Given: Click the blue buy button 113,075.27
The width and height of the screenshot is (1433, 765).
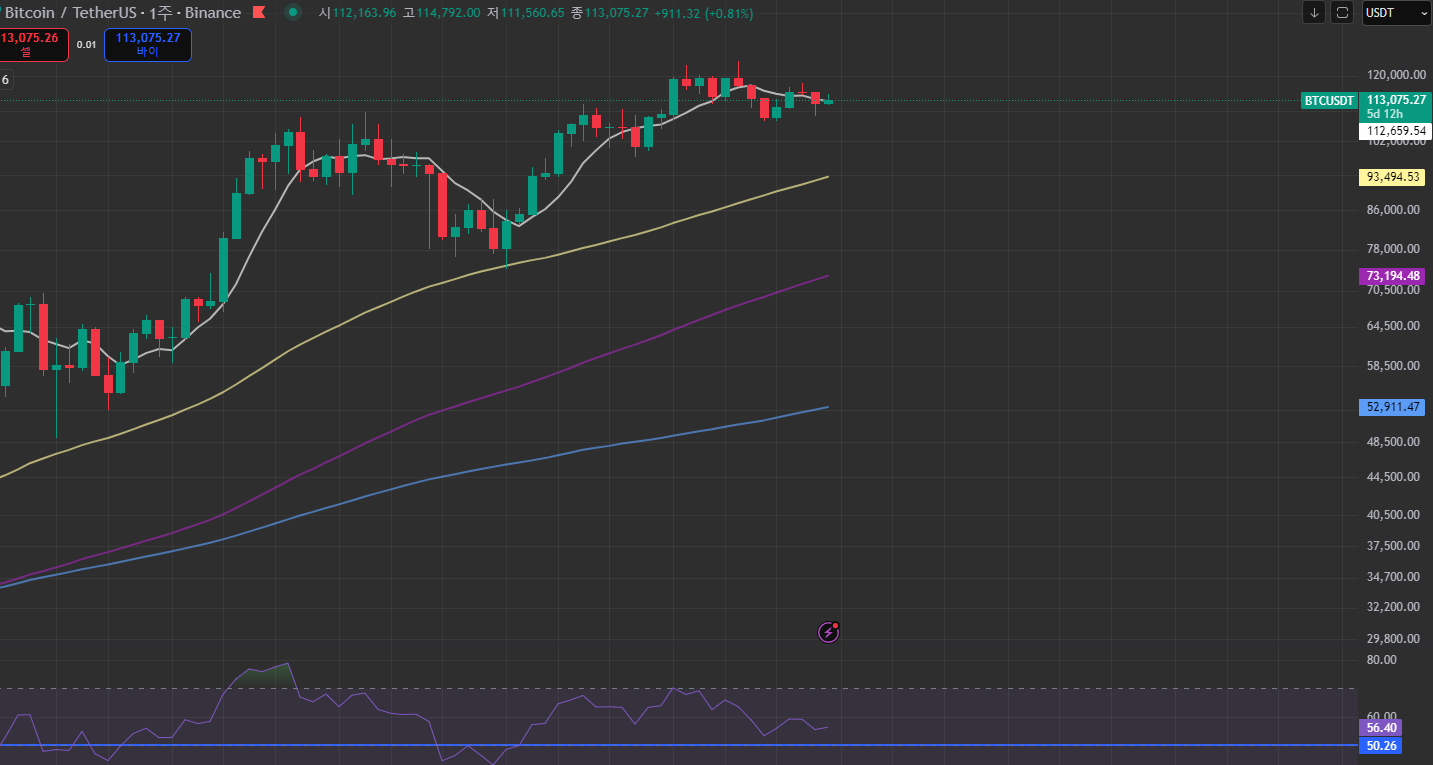Looking at the screenshot, I should pos(148,45).
